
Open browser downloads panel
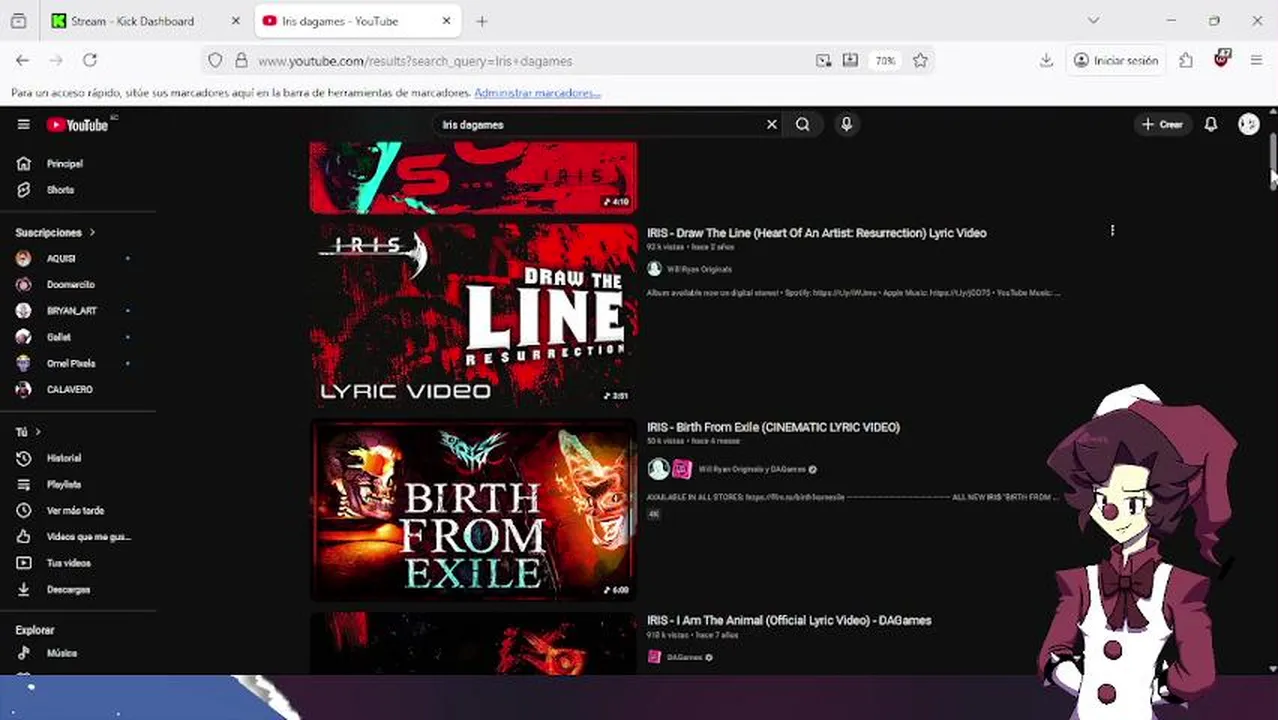(x=1046, y=60)
